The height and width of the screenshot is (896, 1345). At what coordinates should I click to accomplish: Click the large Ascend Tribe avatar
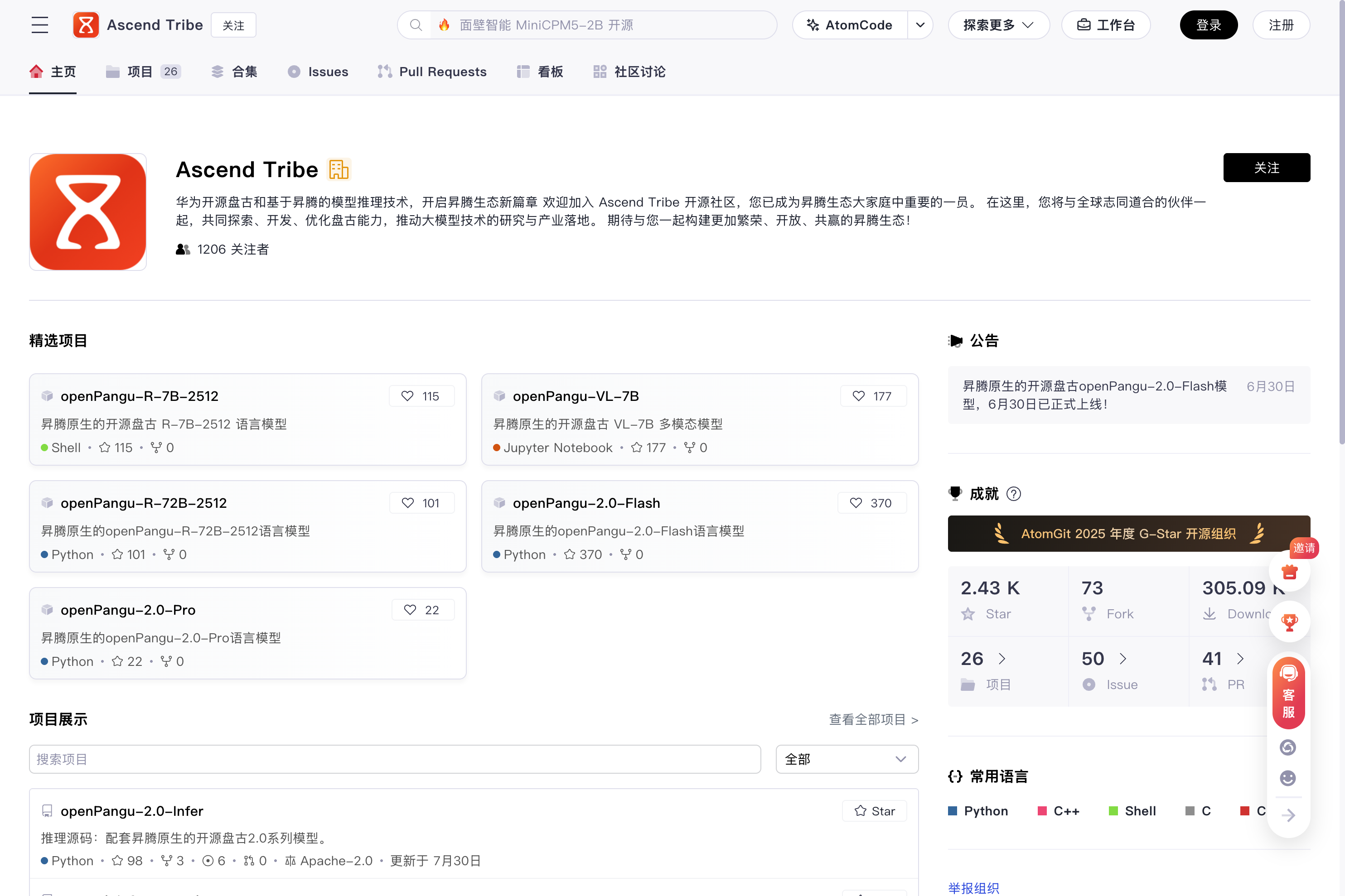(88, 212)
